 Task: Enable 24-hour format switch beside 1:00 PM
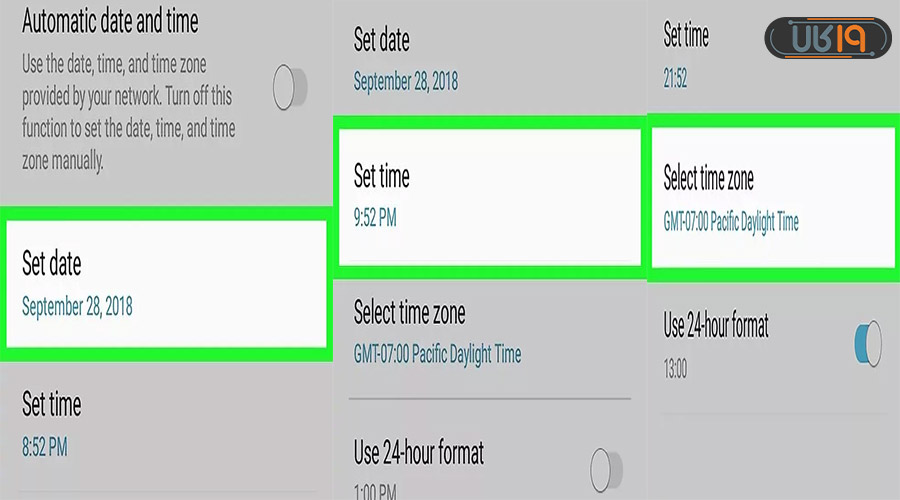tap(606, 467)
